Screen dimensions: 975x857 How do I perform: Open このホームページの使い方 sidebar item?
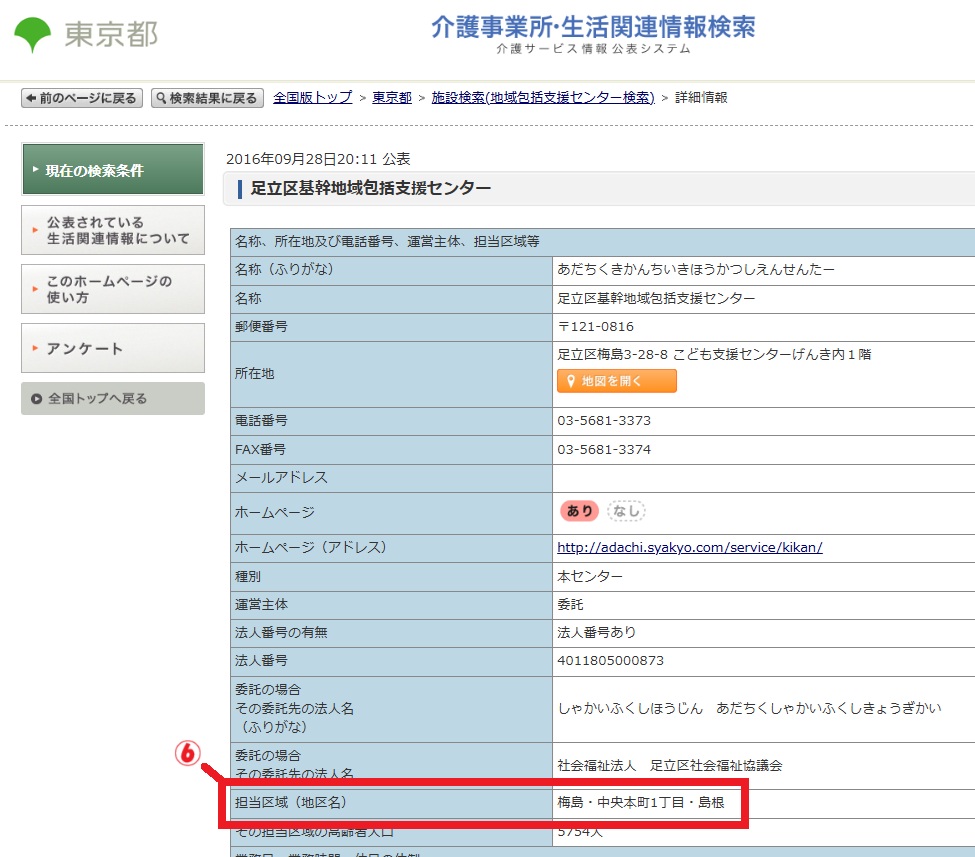click(x=113, y=289)
